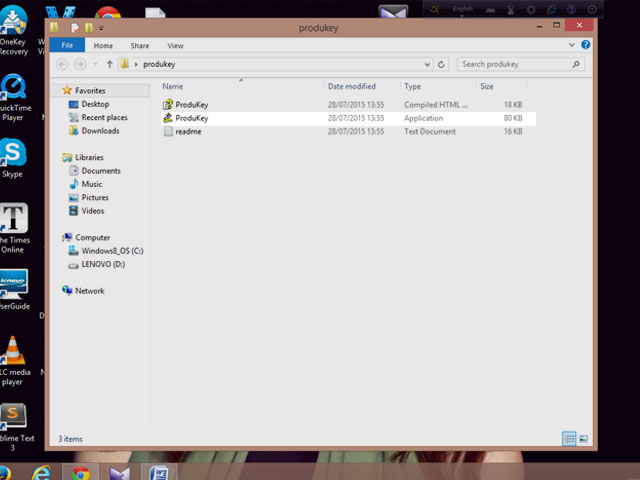Viewport: 640px width, 480px height.
Task: Go up one folder level
Action: click(x=109, y=64)
